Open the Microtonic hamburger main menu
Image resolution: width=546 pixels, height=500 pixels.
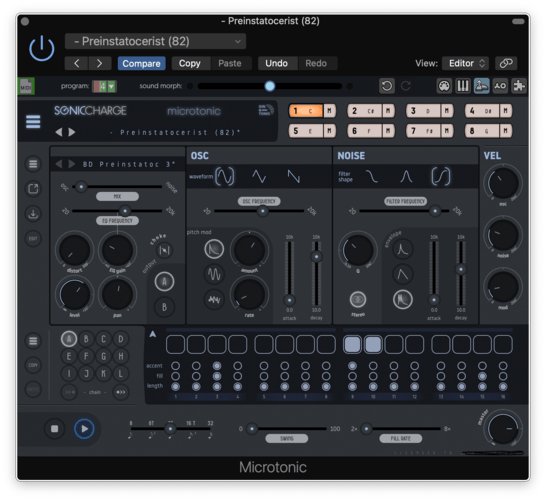(33, 122)
